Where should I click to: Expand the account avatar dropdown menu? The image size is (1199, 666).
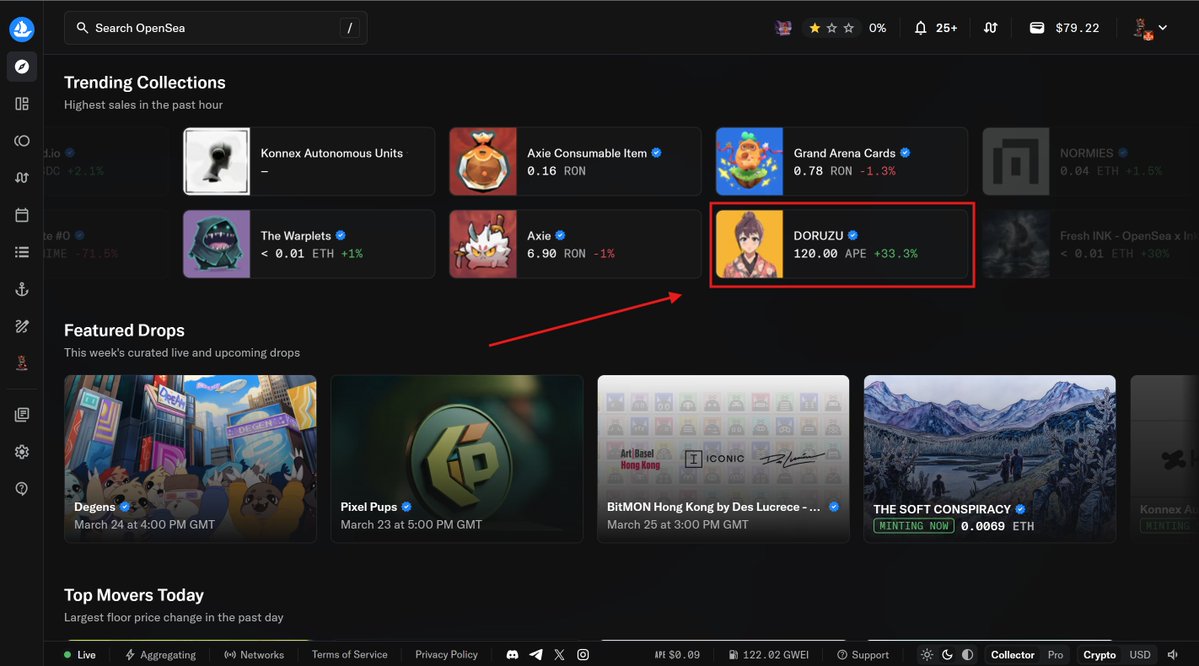[1151, 28]
